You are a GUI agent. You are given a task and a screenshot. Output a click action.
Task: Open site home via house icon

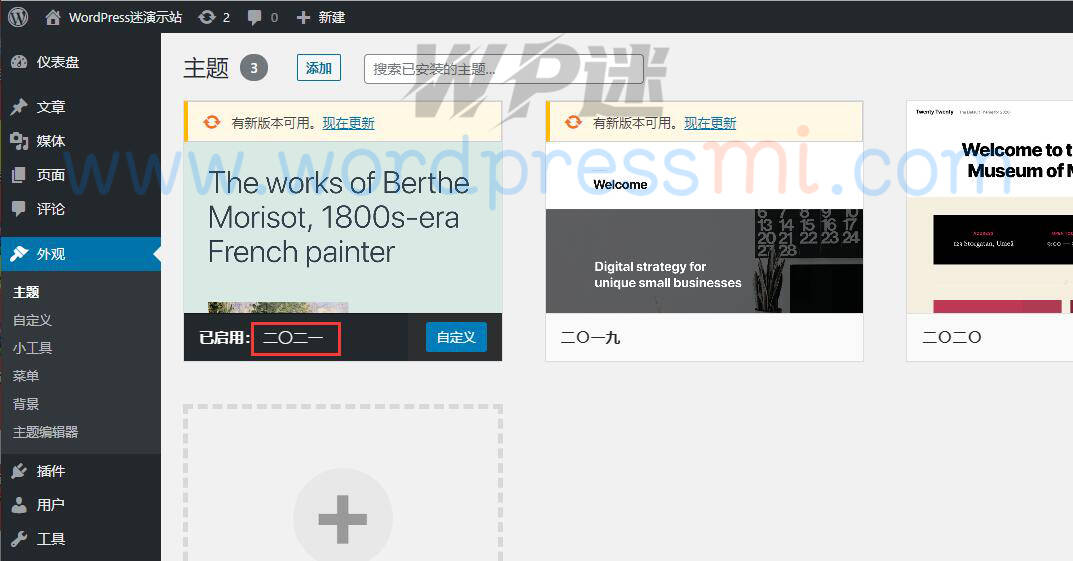point(53,17)
